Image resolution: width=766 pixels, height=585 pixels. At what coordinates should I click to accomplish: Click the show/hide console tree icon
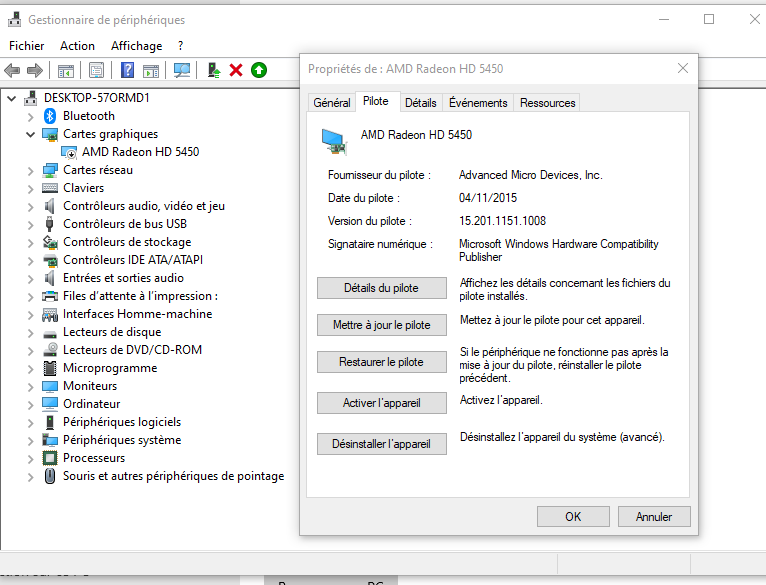click(65, 71)
